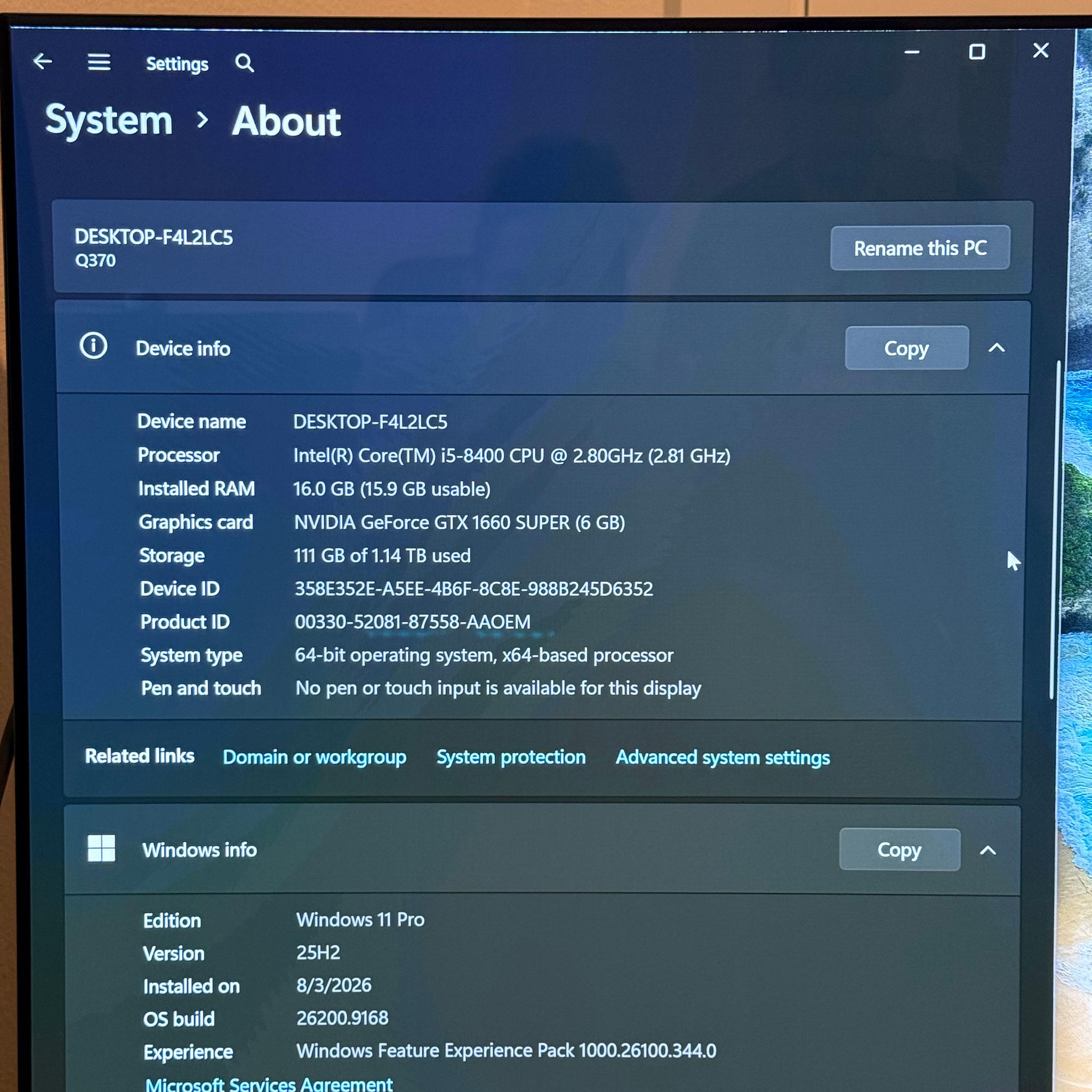
Task: Maximize the Settings window
Action: pyautogui.click(x=977, y=52)
